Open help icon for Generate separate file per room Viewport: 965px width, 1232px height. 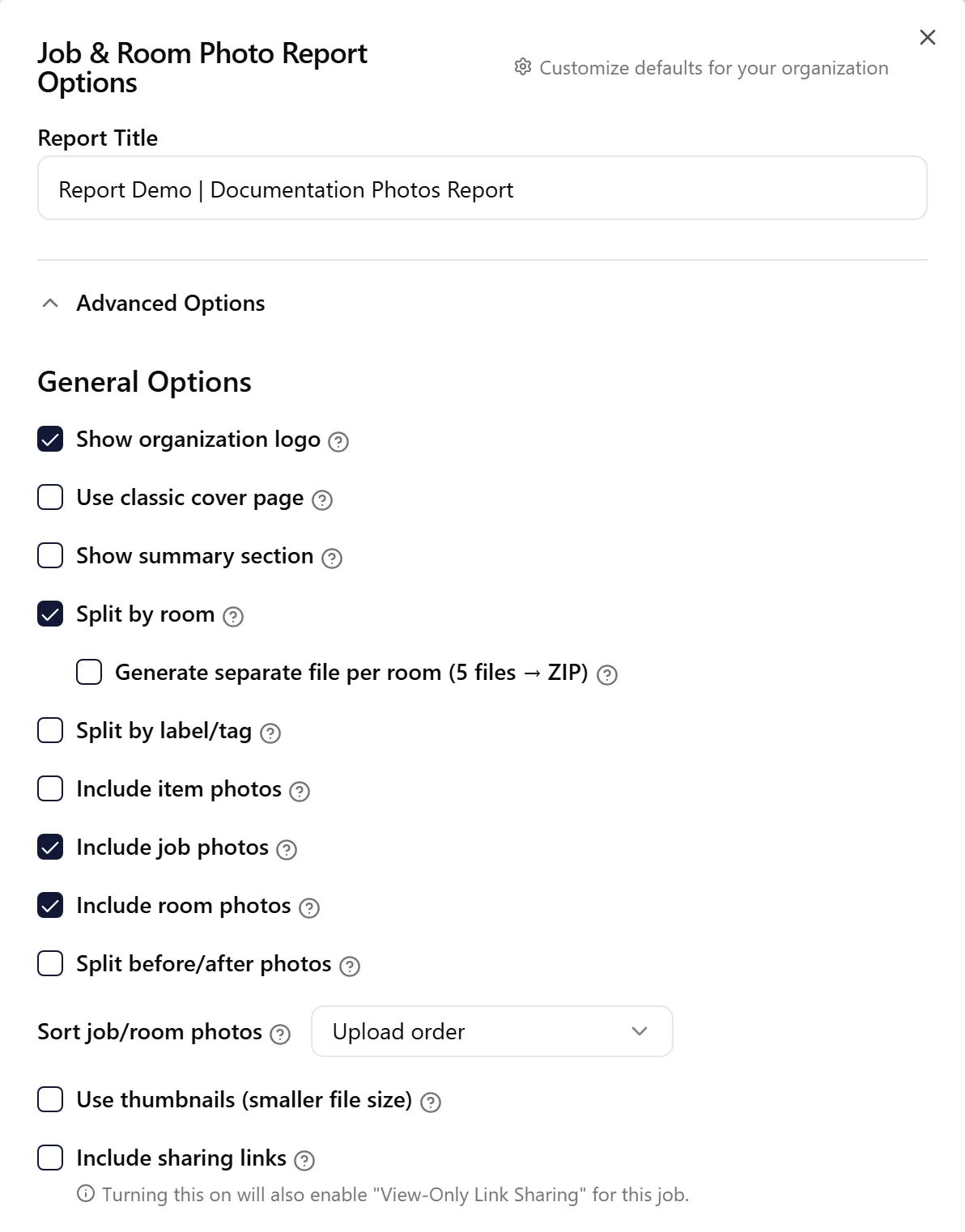(607, 675)
